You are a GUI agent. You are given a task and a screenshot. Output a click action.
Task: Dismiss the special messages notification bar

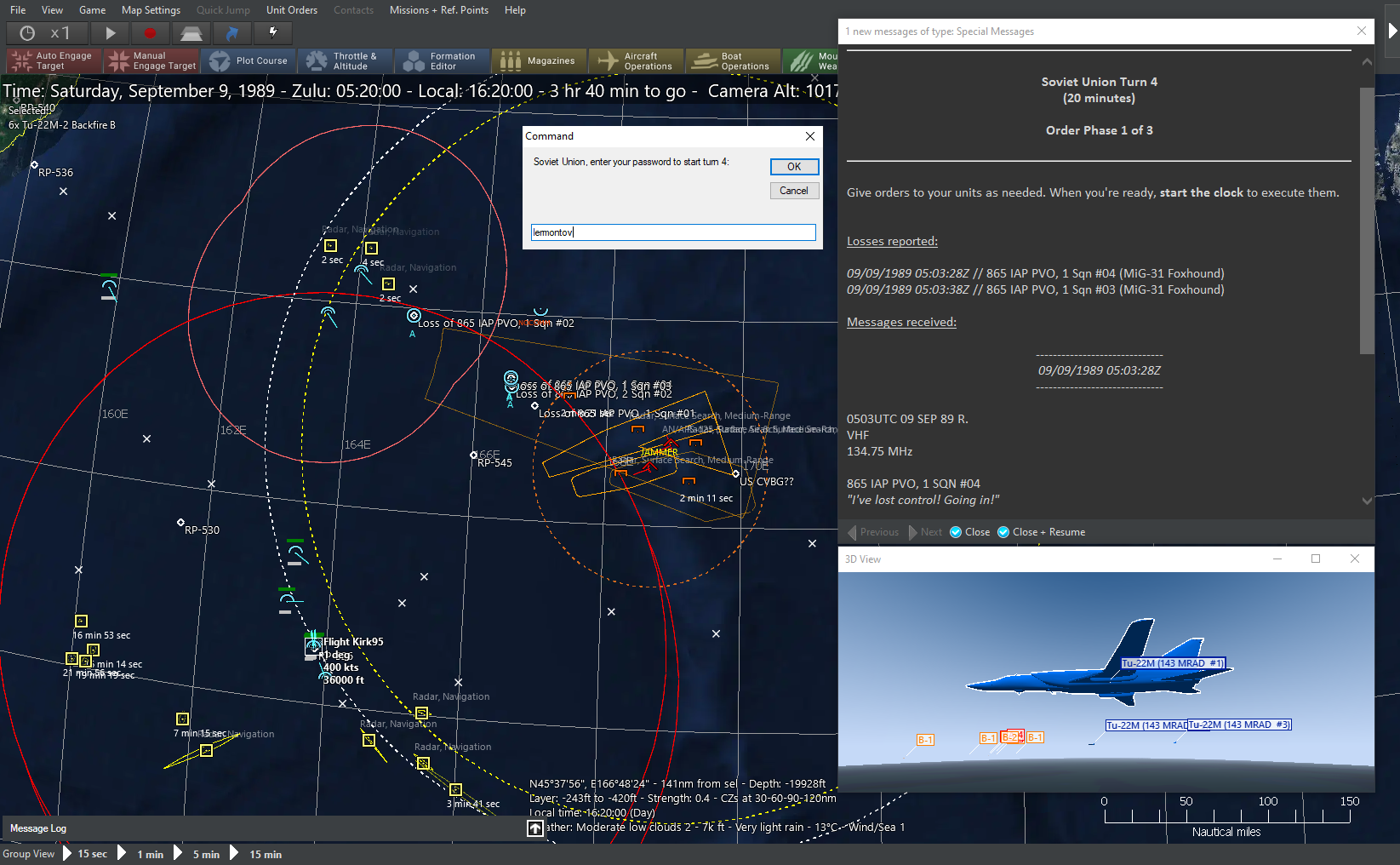click(x=1362, y=32)
